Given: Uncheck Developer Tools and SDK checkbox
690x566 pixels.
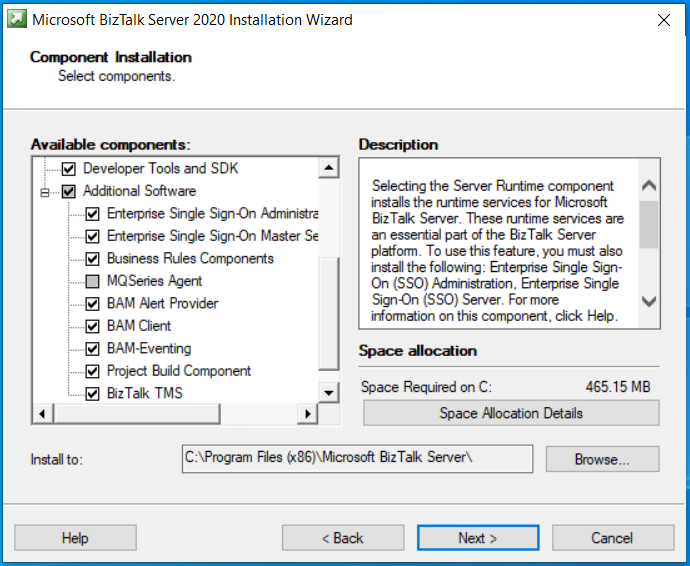Looking at the screenshot, I should pyautogui.click(x=68, y=169).
